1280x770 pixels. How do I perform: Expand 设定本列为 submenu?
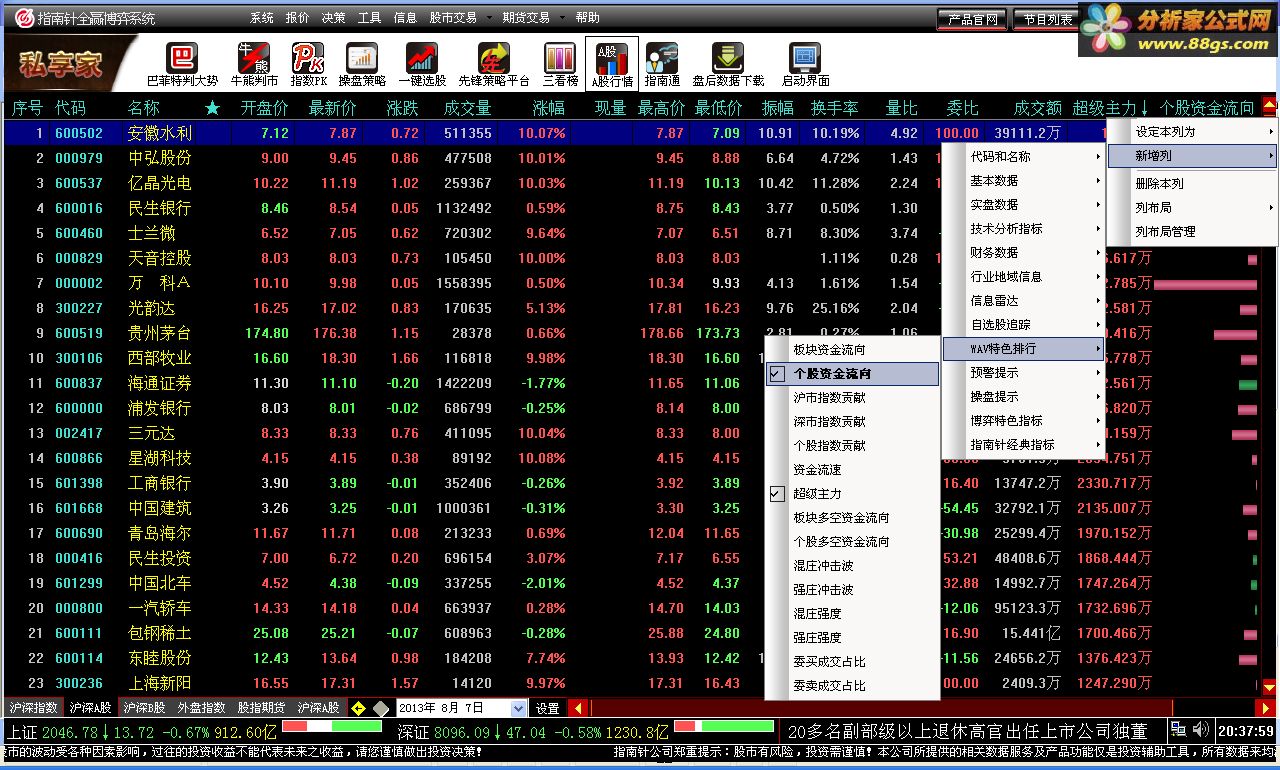(1193, 132)
